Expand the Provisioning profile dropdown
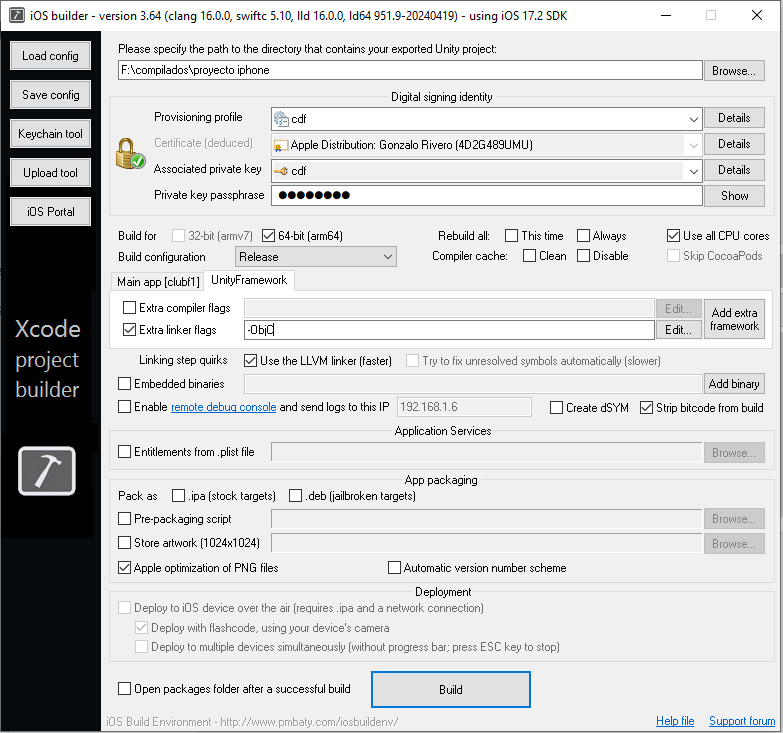This screenshot has height=733, width=783. [693, 119]
